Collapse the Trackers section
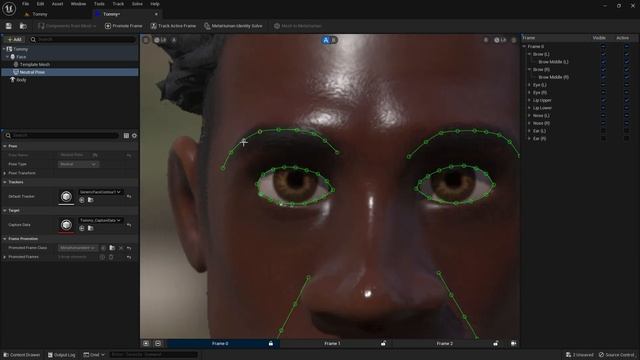The image size is (640, 360). [5, 182]
